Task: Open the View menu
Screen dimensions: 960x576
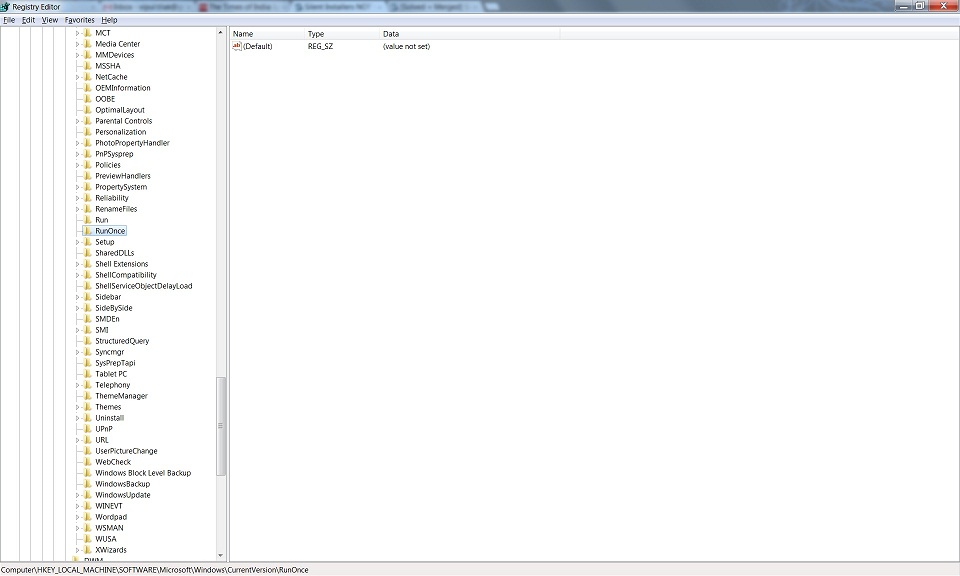Action: click(x=50, y=20)
